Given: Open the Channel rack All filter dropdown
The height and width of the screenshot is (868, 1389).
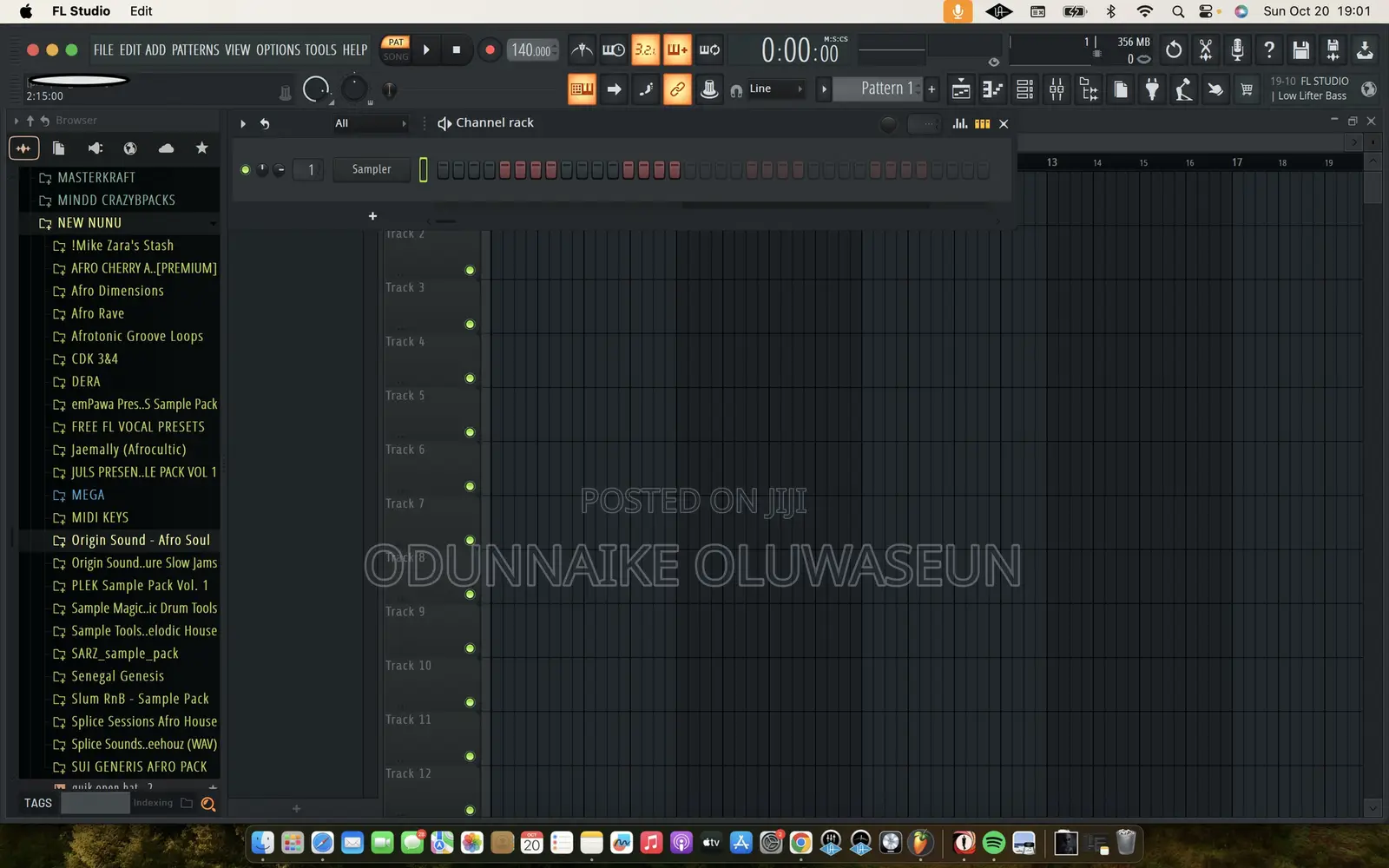Looking at the screenshot, I should pos(371,123).
